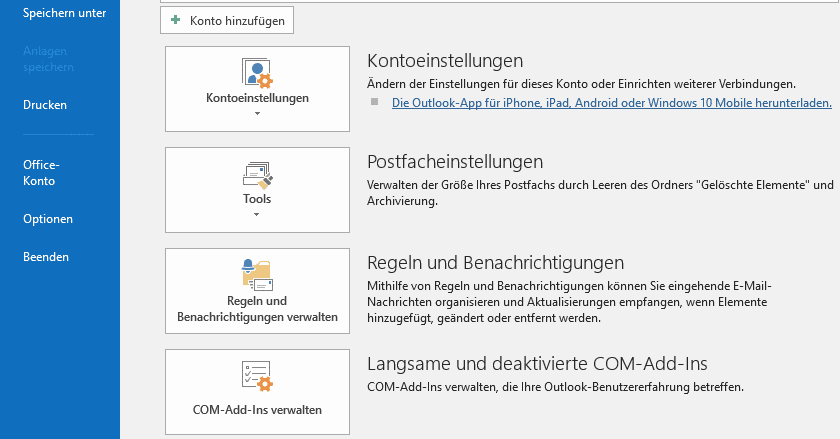Open Speichern unter in the sidebar
This screenshot has height=439, width=840.
[x=64, y=13]
